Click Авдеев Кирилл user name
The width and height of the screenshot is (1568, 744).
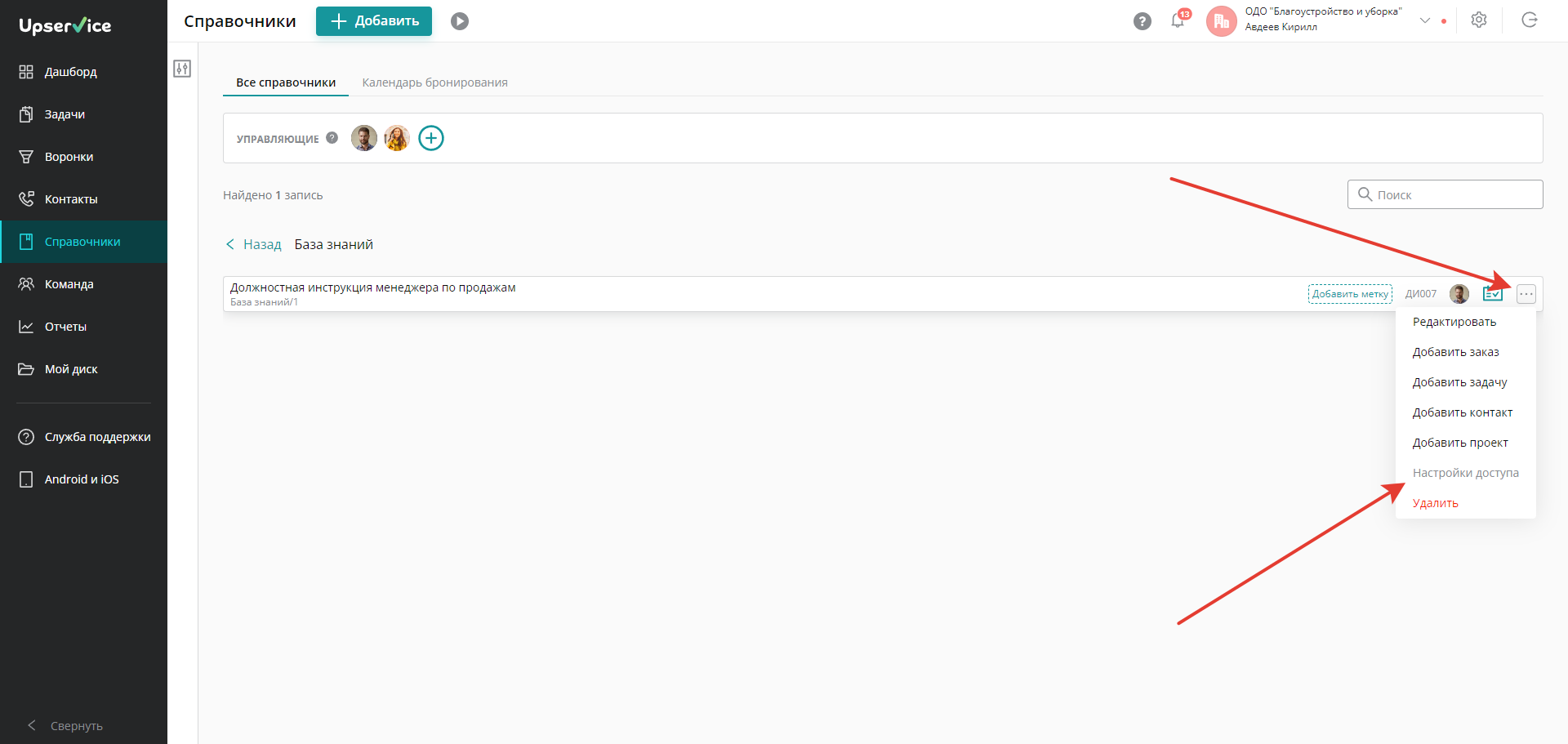1281,27
